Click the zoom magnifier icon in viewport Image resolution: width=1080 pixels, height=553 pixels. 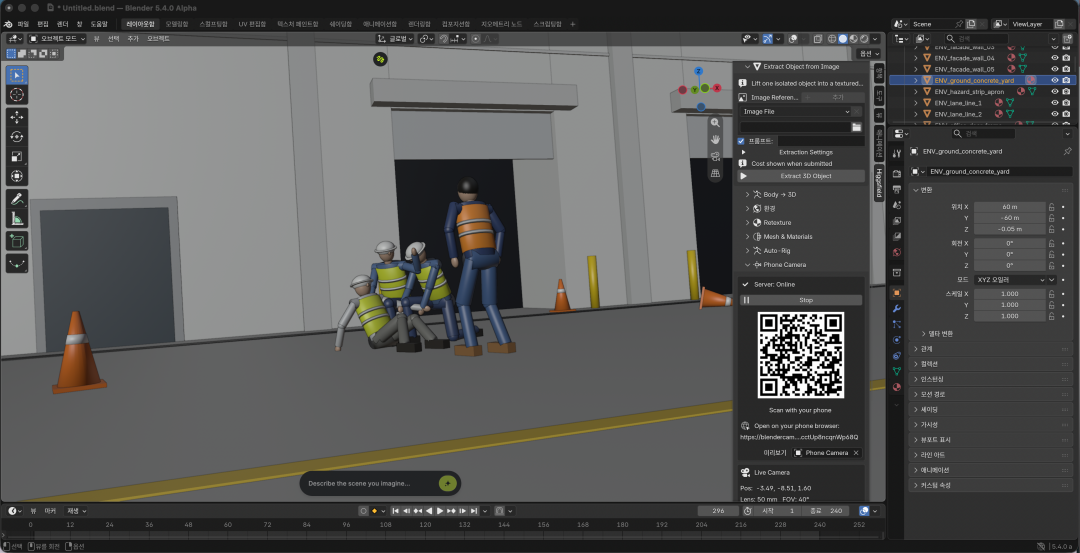[x=715, y=123]
